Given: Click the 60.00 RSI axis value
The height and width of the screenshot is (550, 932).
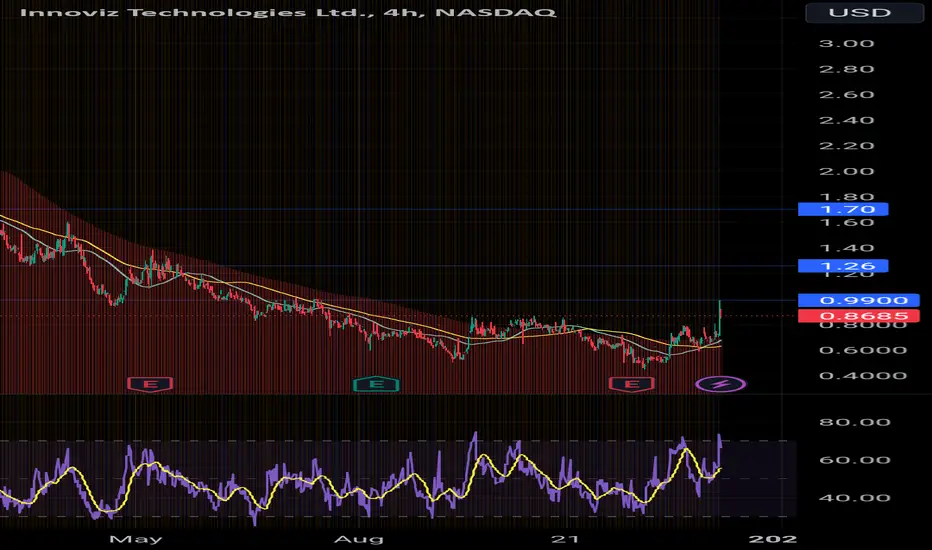Looking at the screenshot, I should (x=854, y=460).
